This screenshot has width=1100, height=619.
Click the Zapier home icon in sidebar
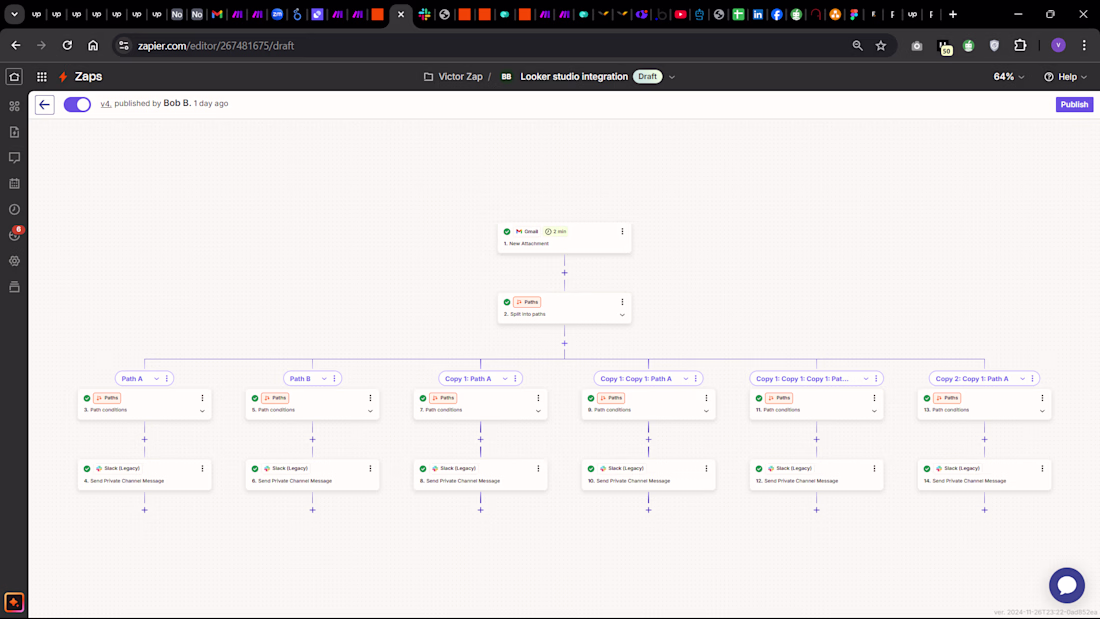tap(14, 76)
